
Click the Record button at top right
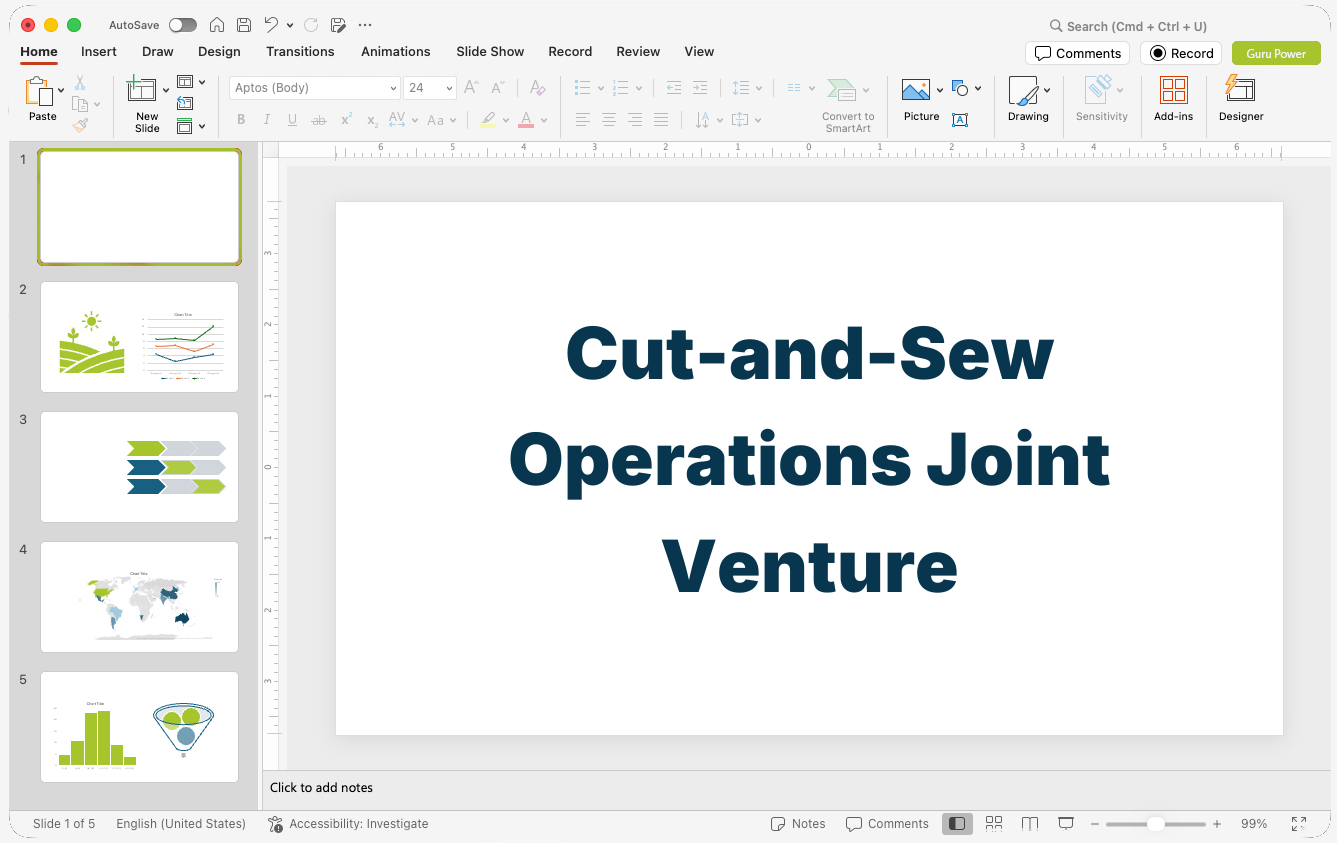coord(1181,53)
